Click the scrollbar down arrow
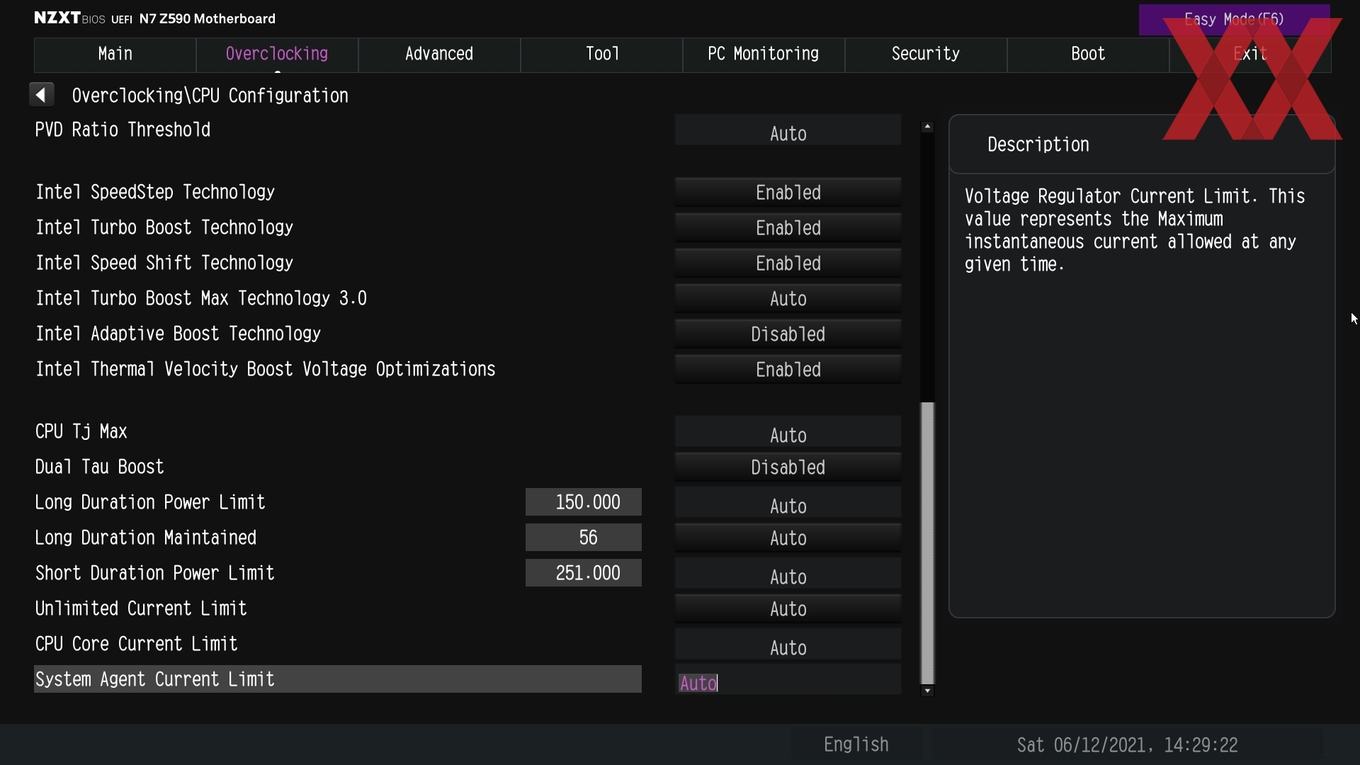Viewport: 1360px width, 765px height. tap(927, 690)
